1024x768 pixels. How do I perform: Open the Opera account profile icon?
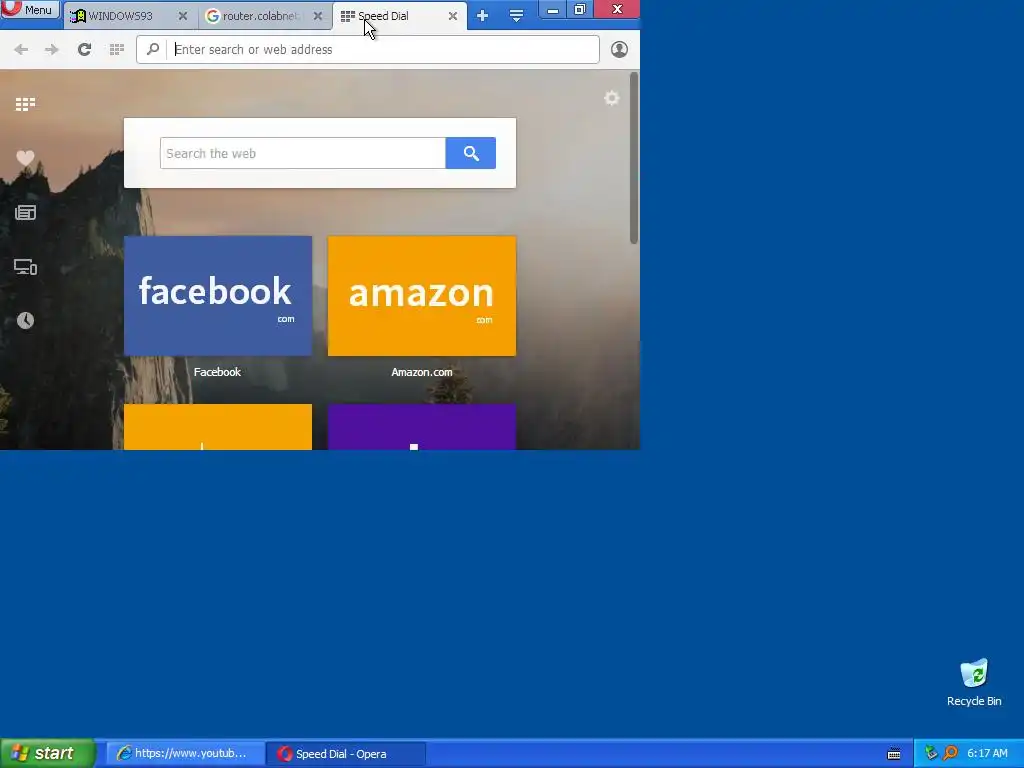coord(619,50)
